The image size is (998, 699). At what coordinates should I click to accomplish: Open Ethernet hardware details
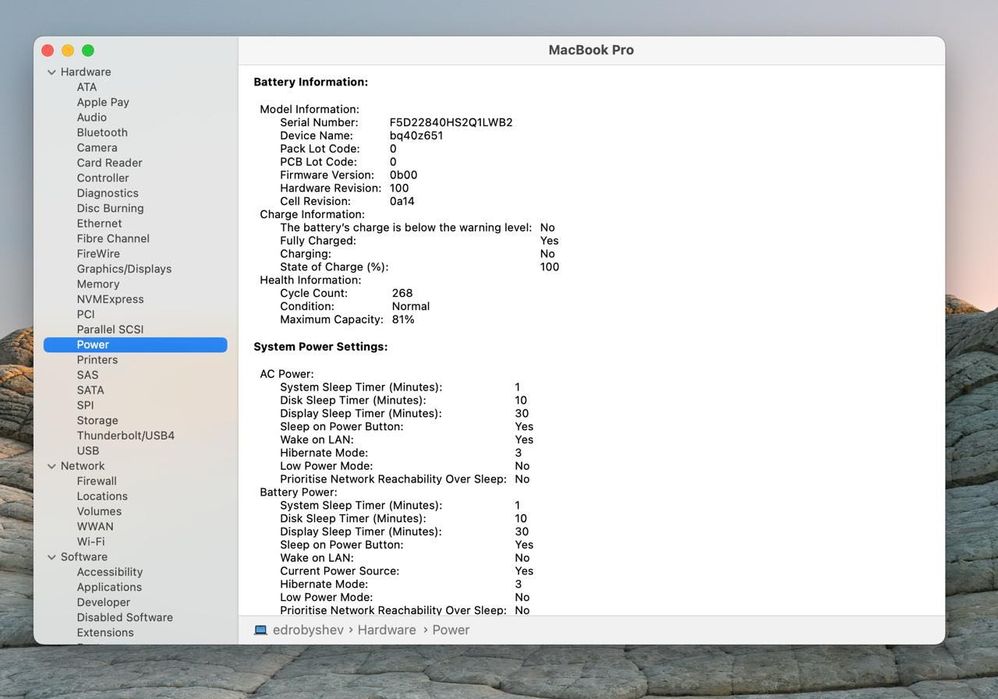(99, 223)
